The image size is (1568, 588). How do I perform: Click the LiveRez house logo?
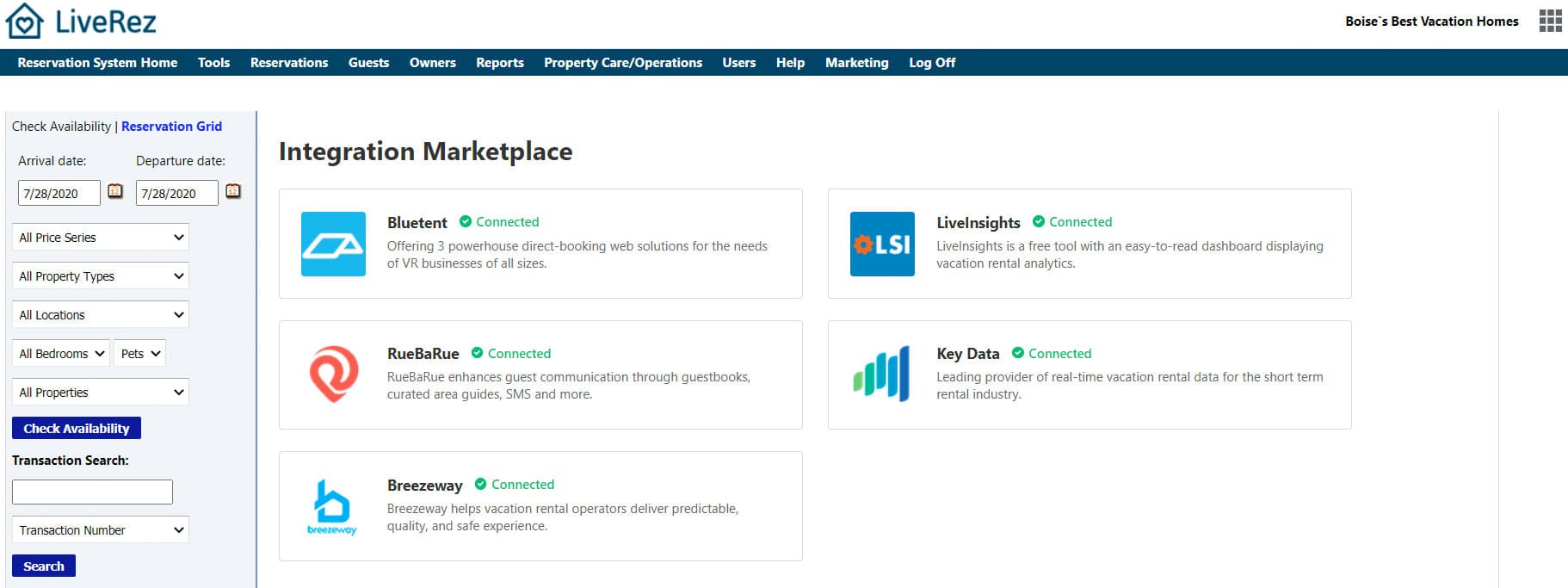tap(24, 22)
